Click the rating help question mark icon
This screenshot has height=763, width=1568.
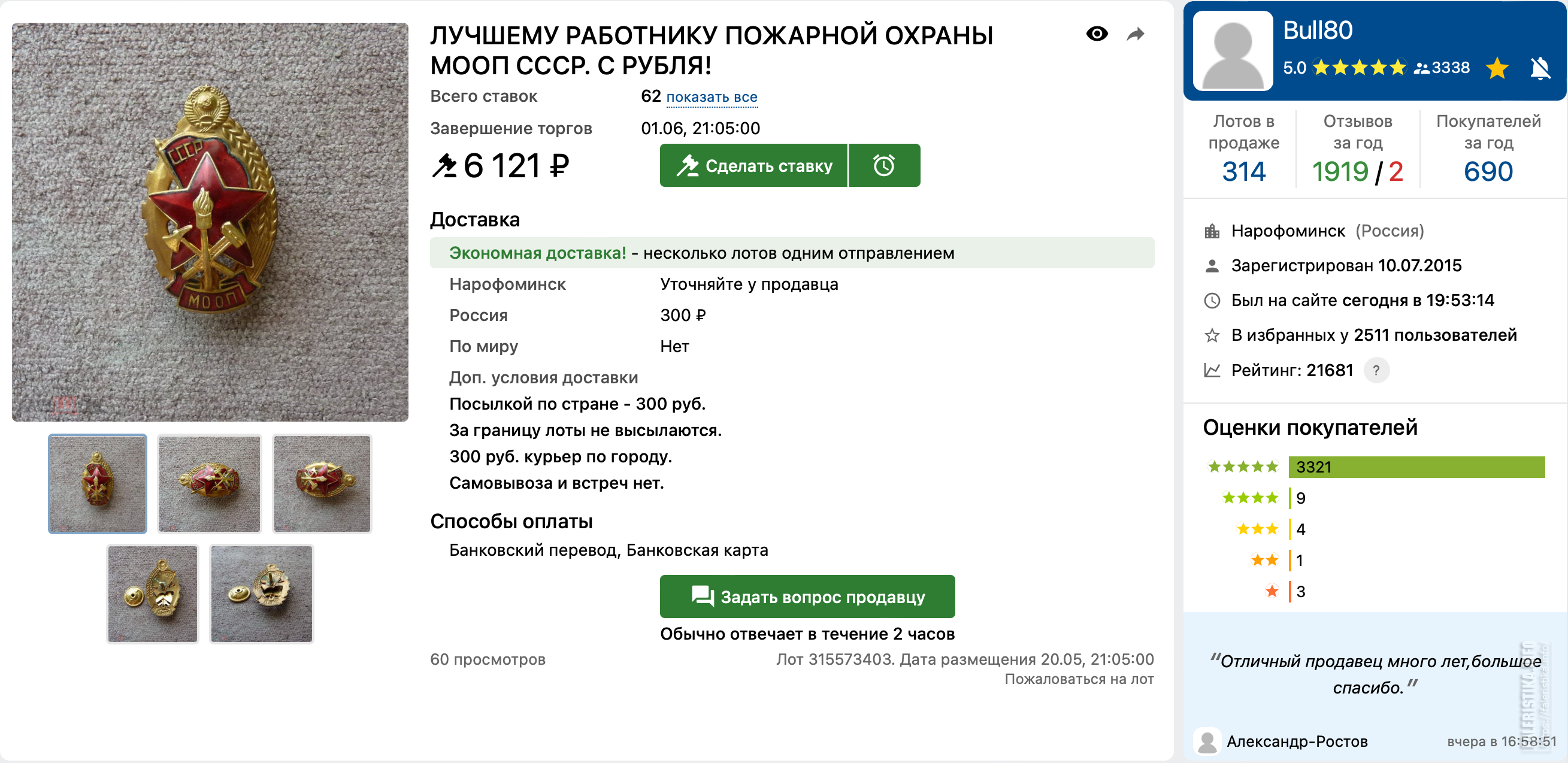(x=1376, y=370)
